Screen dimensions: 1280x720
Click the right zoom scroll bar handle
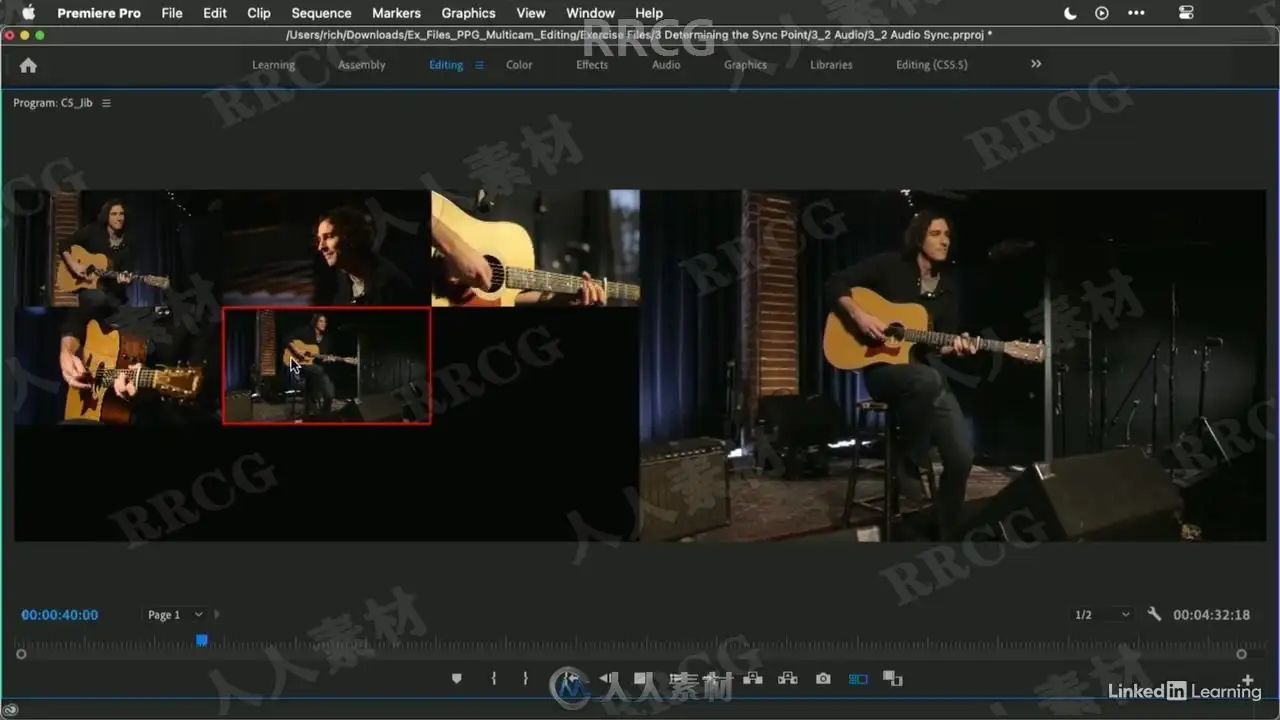click(x=1241, y=654)
